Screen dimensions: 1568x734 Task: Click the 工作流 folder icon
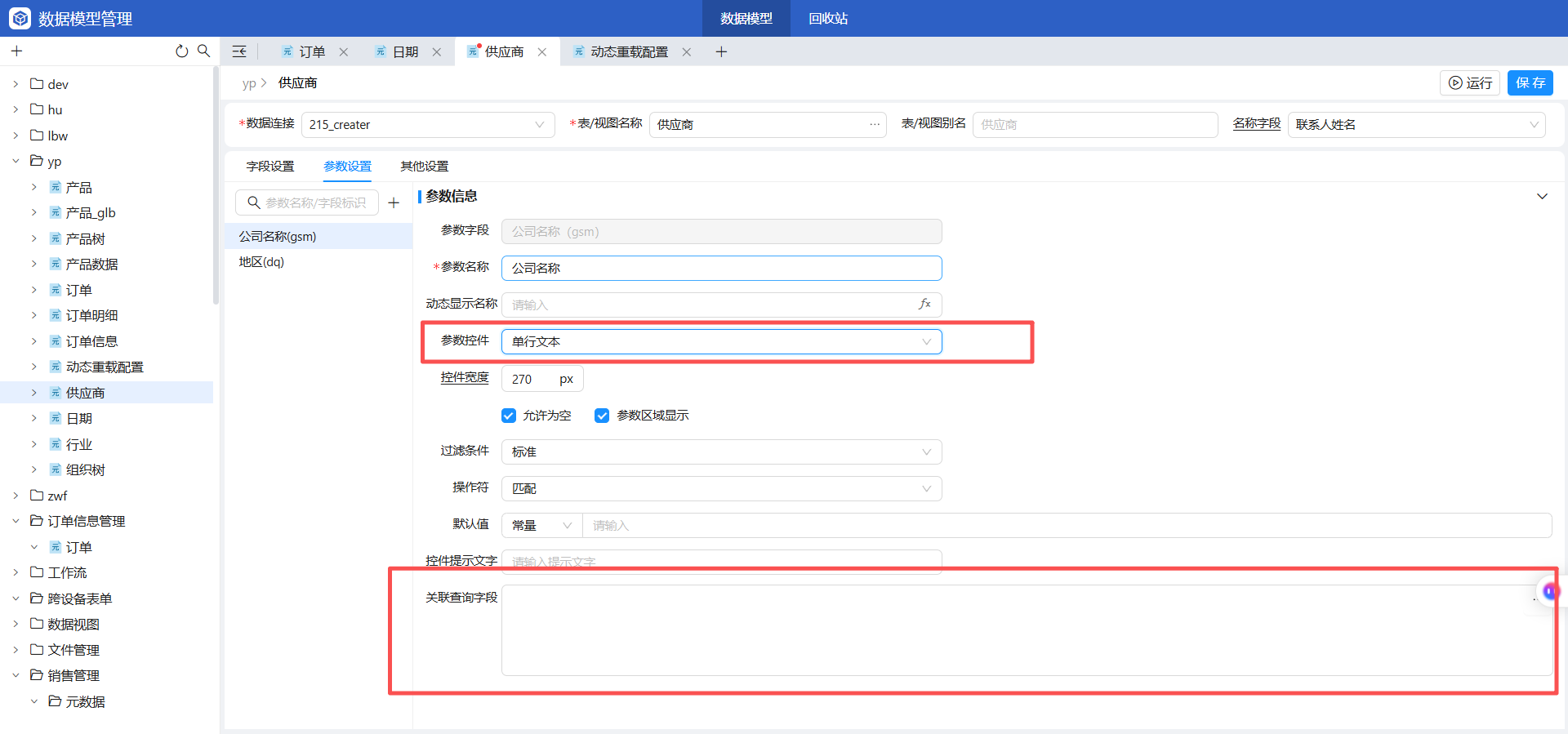[37, 572]
